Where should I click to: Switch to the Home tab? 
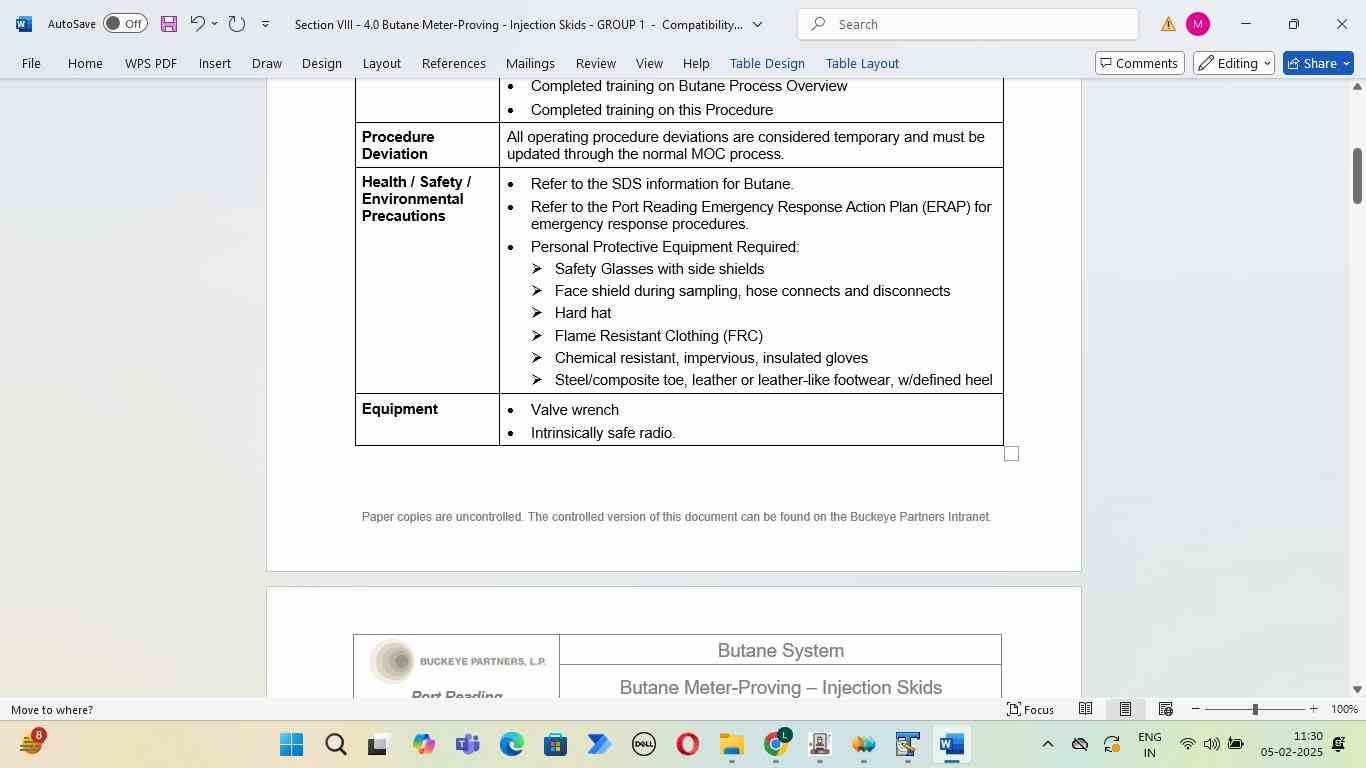pyautogui.click(x=85, y=63)
